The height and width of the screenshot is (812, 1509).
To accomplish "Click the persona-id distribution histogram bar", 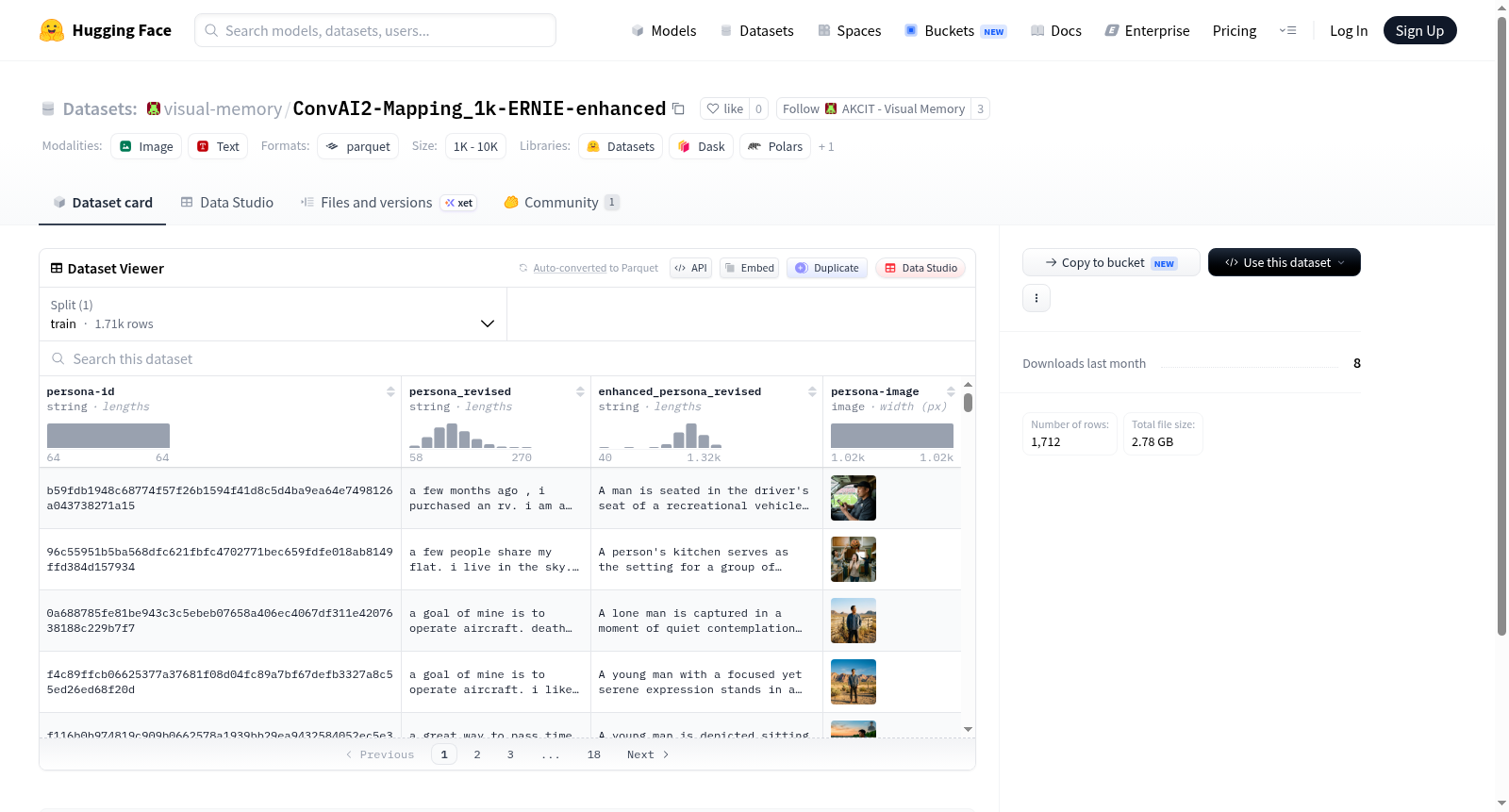I will 108,436.
